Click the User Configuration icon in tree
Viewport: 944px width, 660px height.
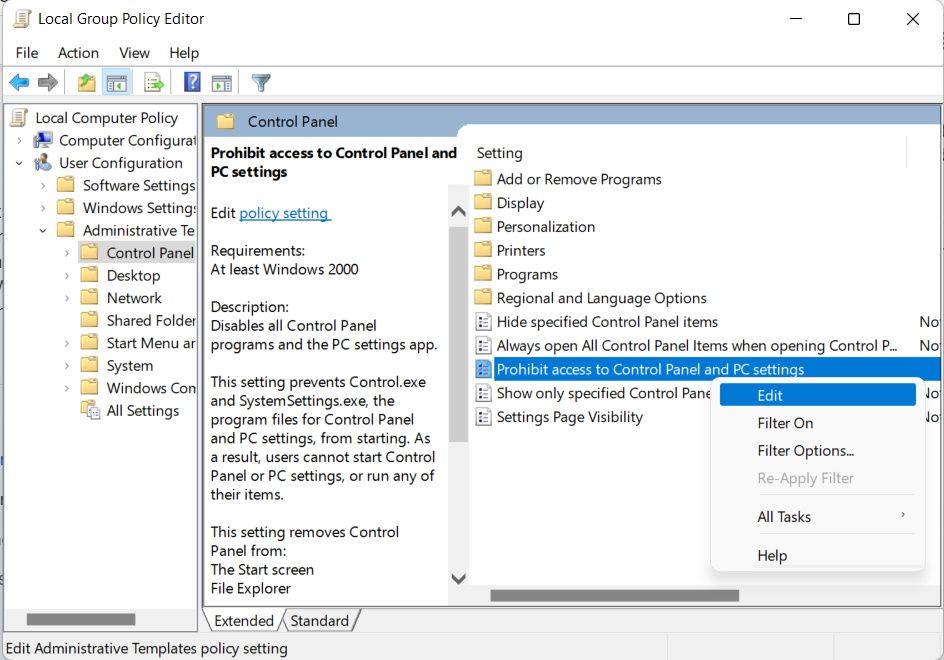(43, 163)
